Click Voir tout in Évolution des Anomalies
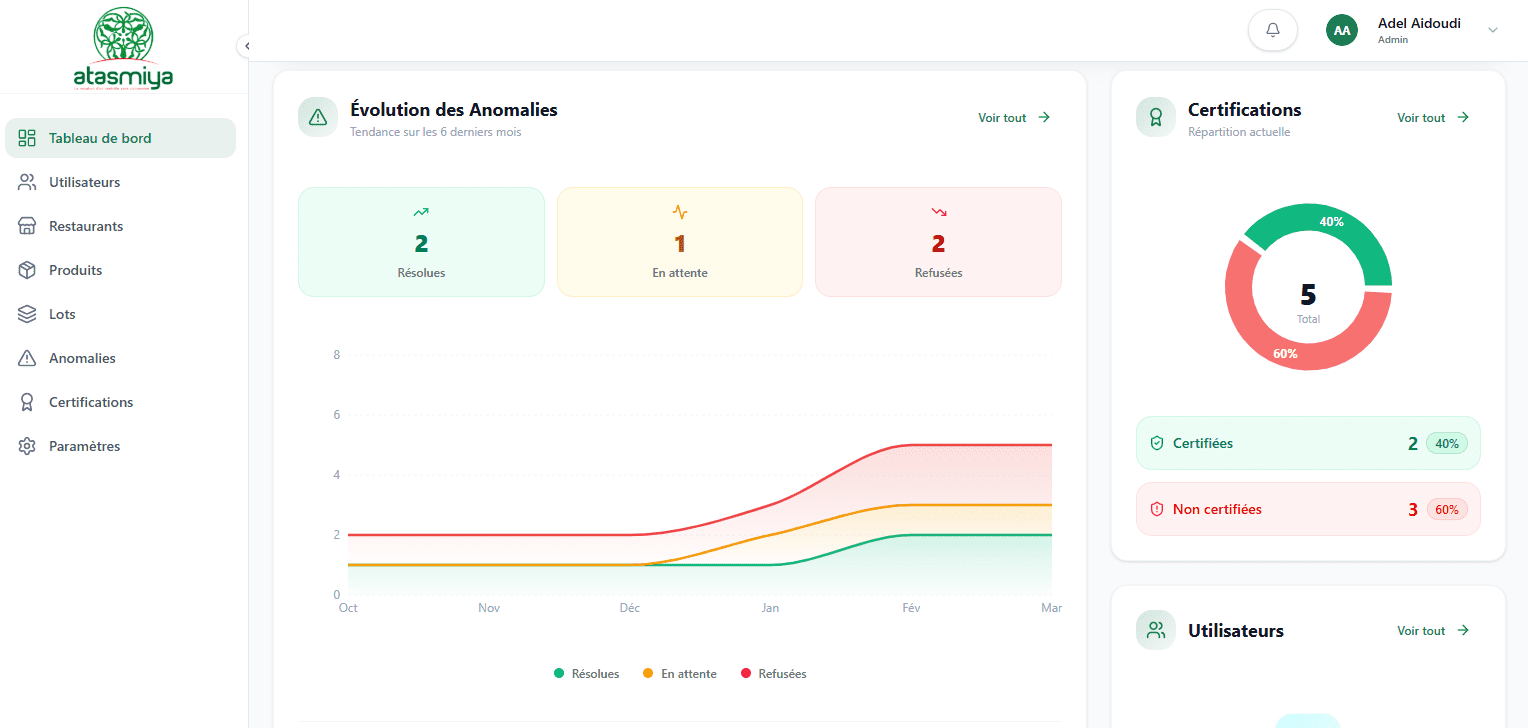This screenshot has width=1528, height=728. 1014,118
